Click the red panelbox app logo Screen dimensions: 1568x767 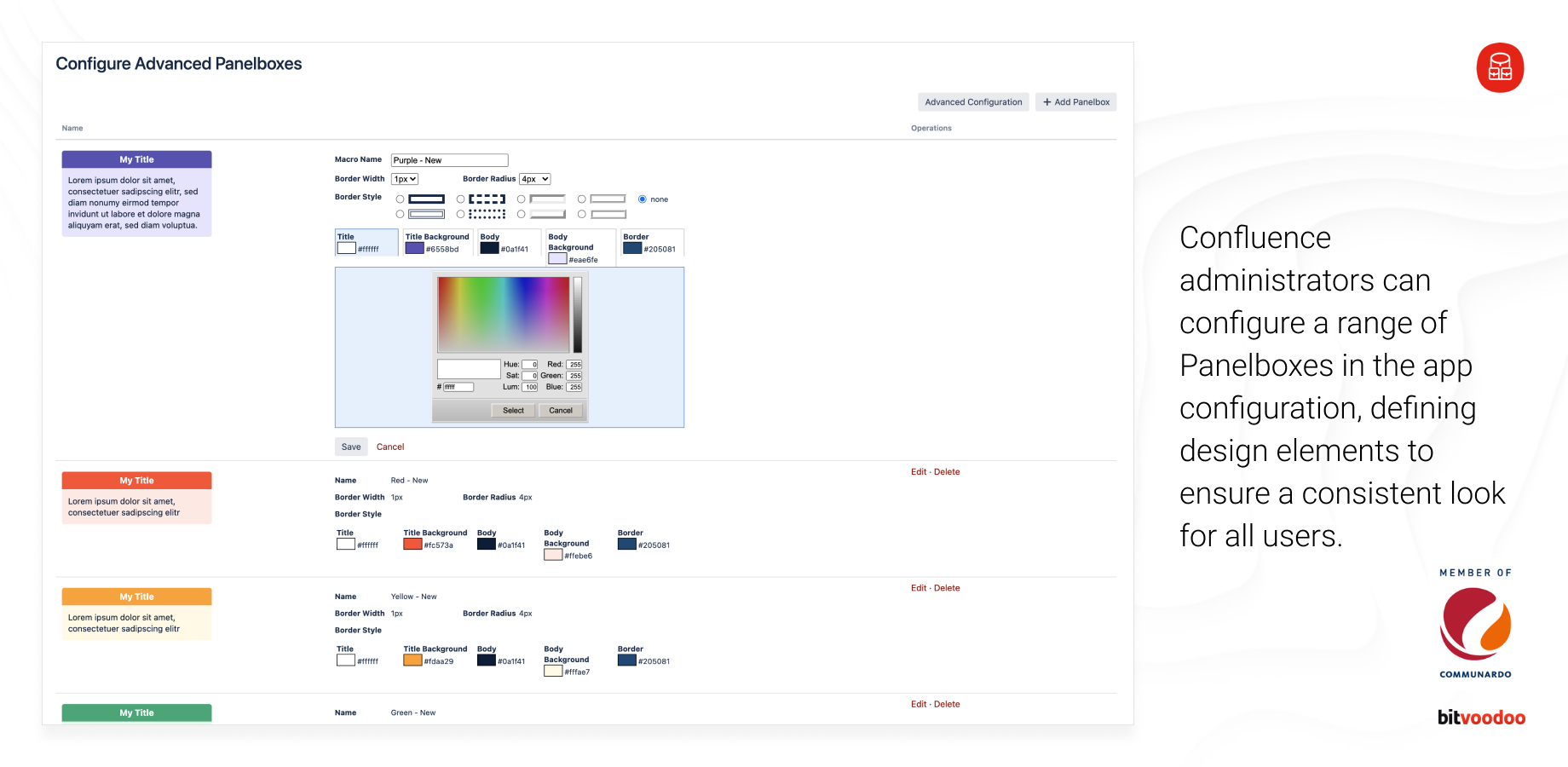[x=1500, y=68]
